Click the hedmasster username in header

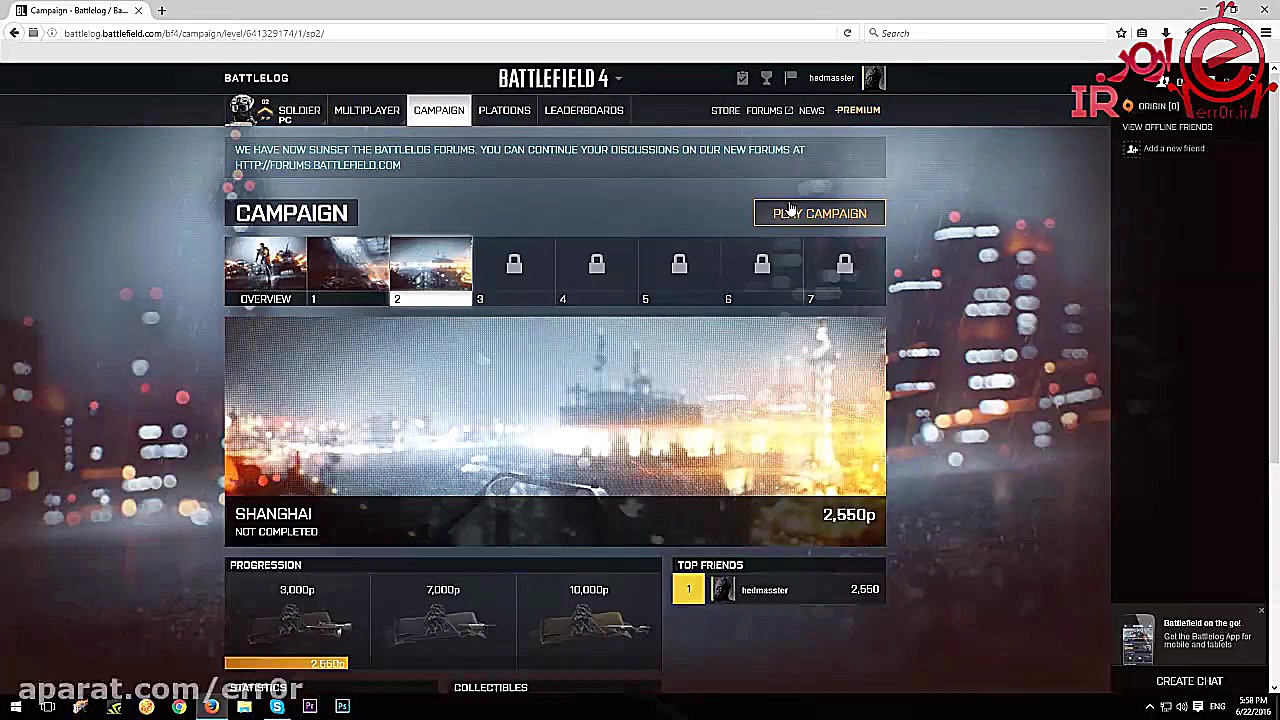(x=832, y=78)
